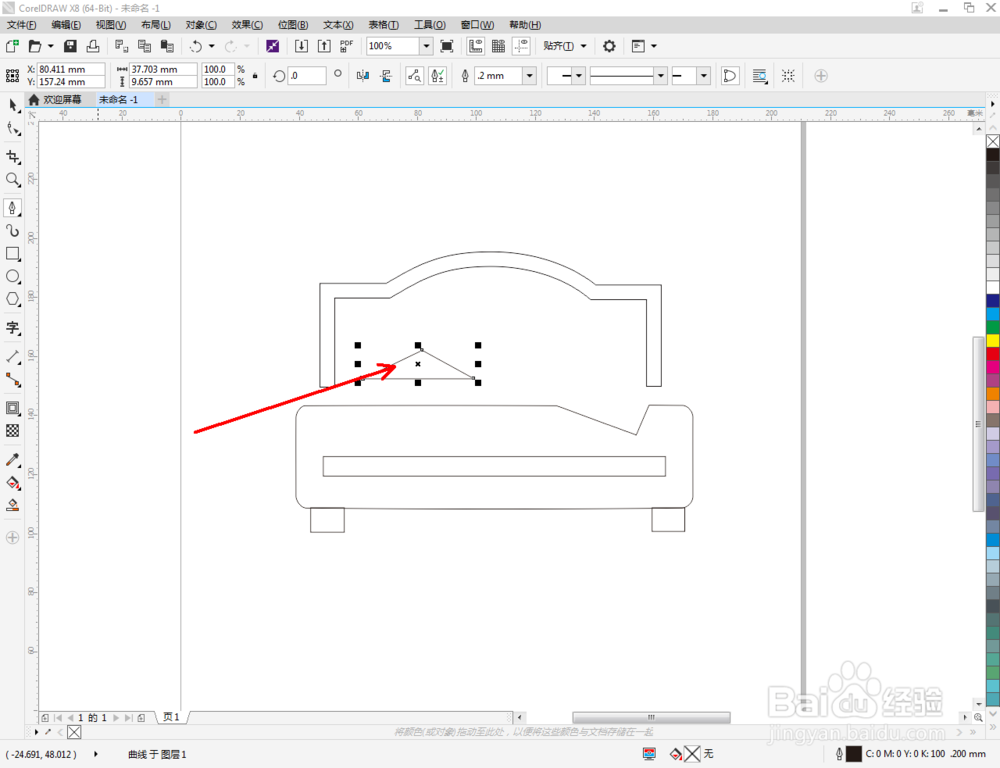
Task: Save the current document
Action: 70,46
